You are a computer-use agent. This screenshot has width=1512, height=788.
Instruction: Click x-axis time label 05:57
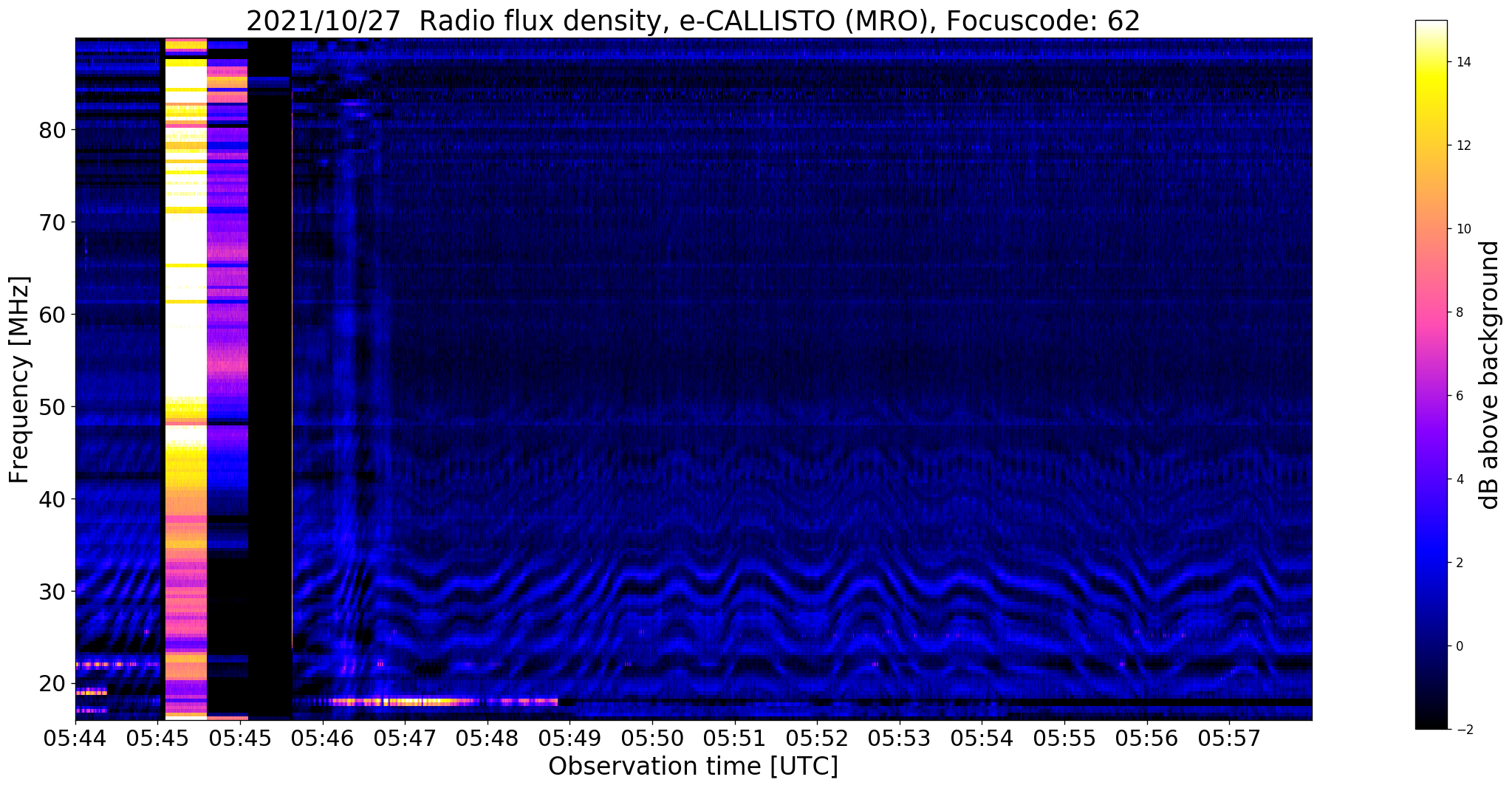click(1229, 737)
